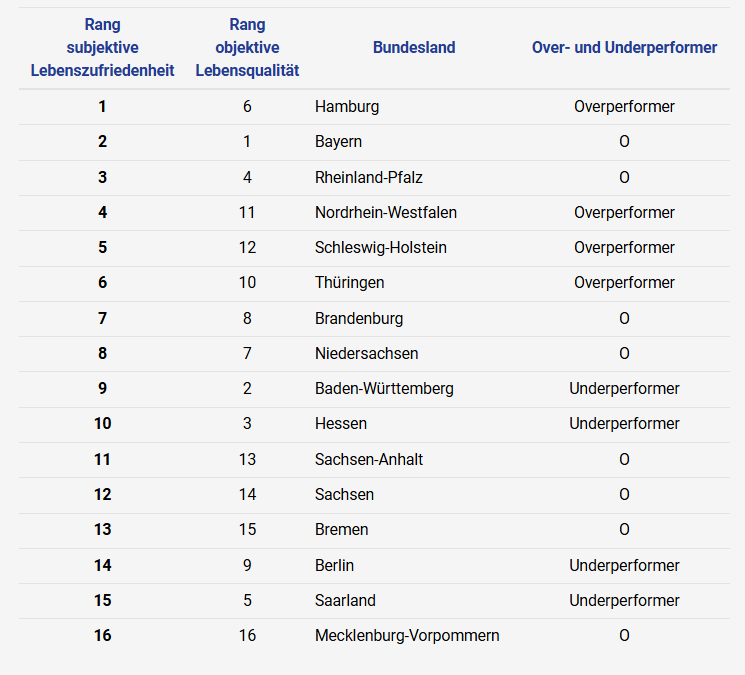The height and width of the screenshot is (675, 745).
Task: Click the Sachsen-Anhalt entry
Action: [x=369, y=460]
